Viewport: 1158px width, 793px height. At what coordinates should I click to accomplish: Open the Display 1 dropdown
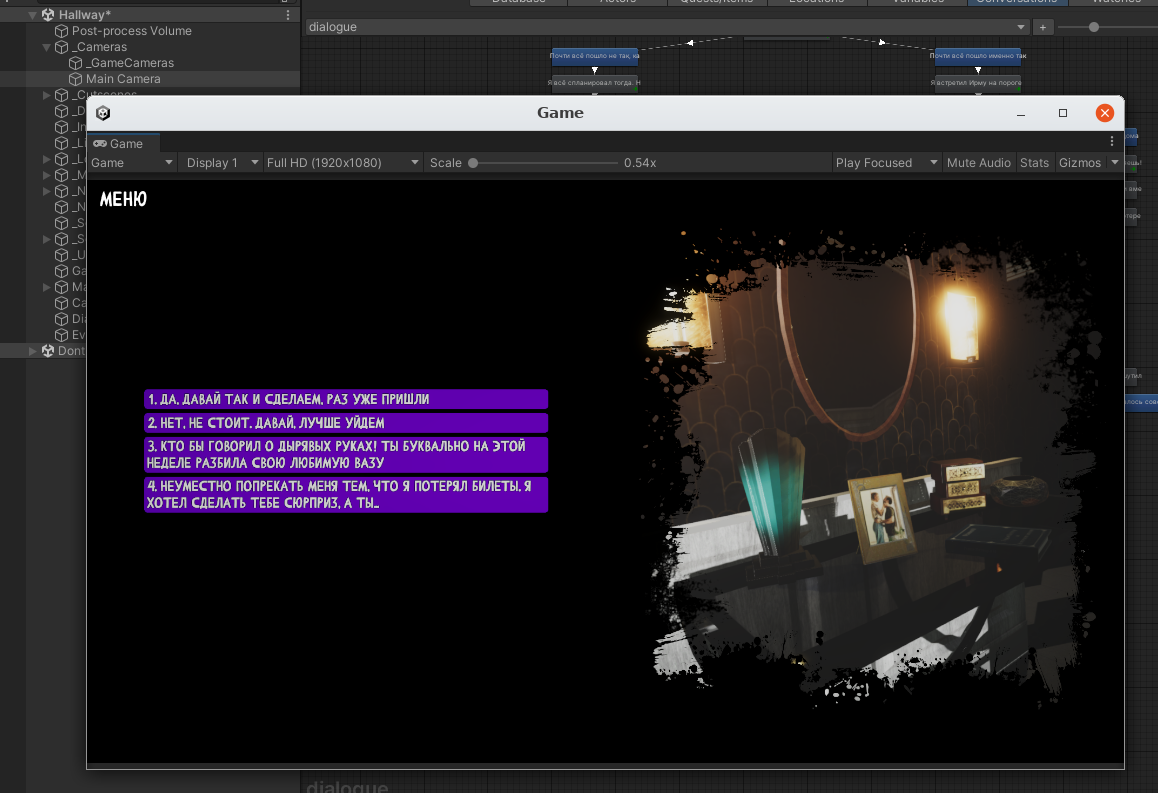coord(220,163)
